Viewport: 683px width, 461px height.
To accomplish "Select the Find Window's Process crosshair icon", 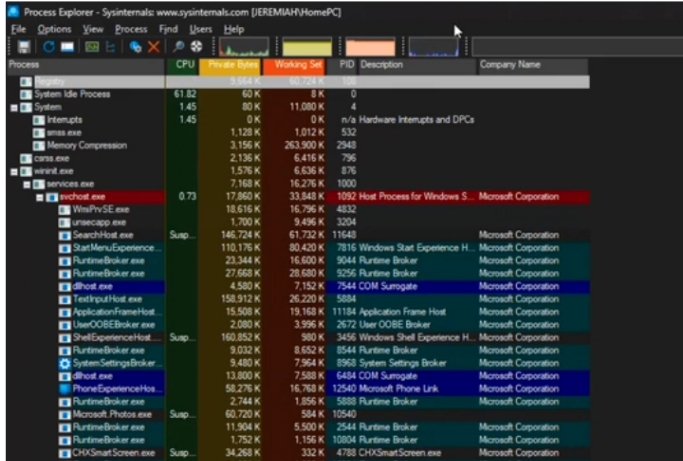I will [196, 47].
